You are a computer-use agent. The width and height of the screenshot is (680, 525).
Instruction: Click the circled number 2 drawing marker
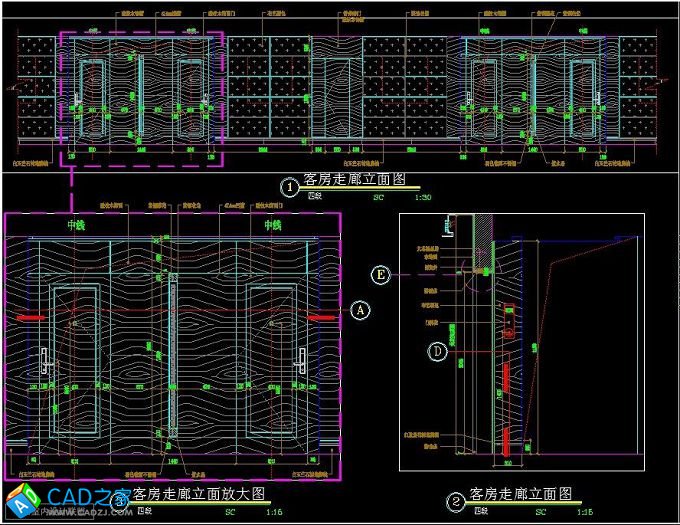pyautogui.click(x=457, y=501)
